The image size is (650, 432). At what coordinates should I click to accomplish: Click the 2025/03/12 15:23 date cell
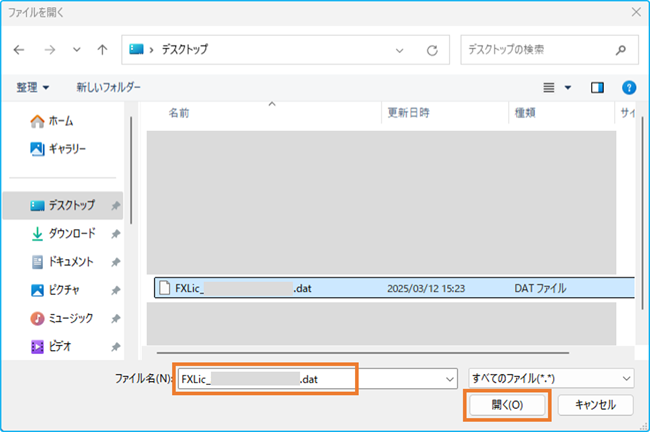point(426,289)
